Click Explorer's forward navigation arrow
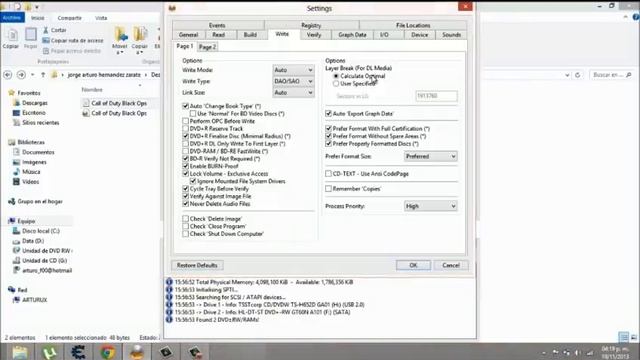The image size is (640, 360). point(21,75)
